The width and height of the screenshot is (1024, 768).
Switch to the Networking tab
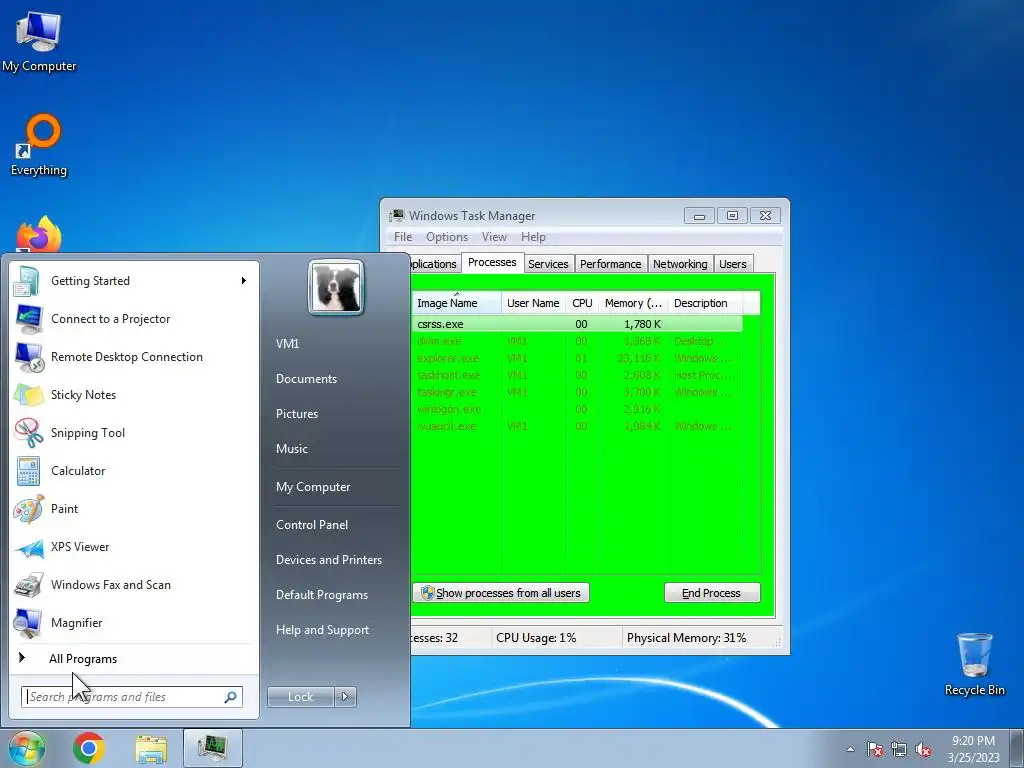click(680, 264)
